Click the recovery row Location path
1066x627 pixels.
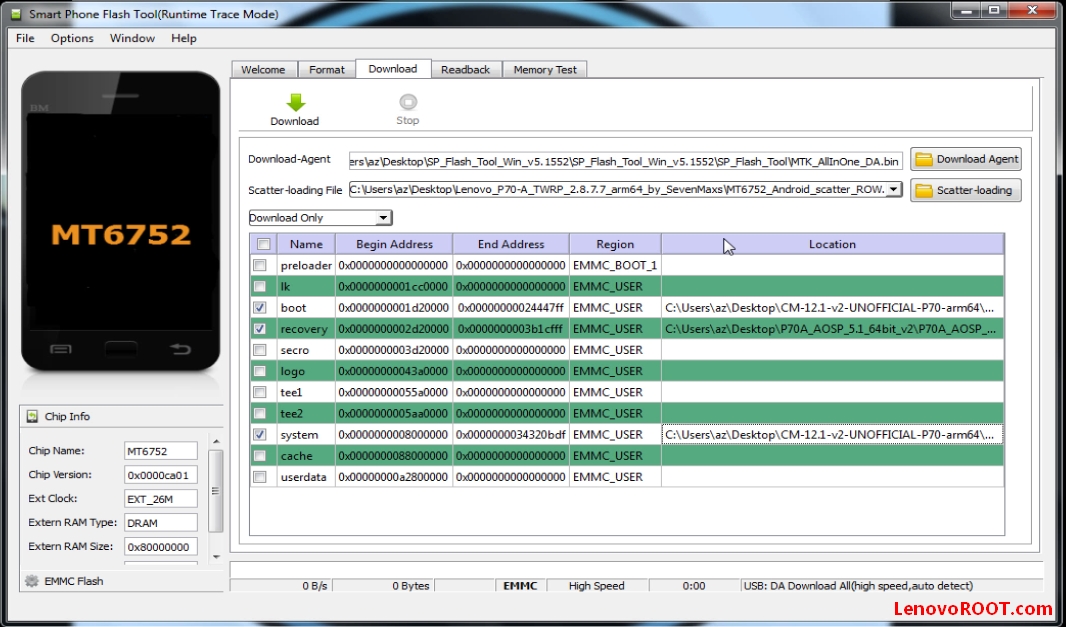832,328
